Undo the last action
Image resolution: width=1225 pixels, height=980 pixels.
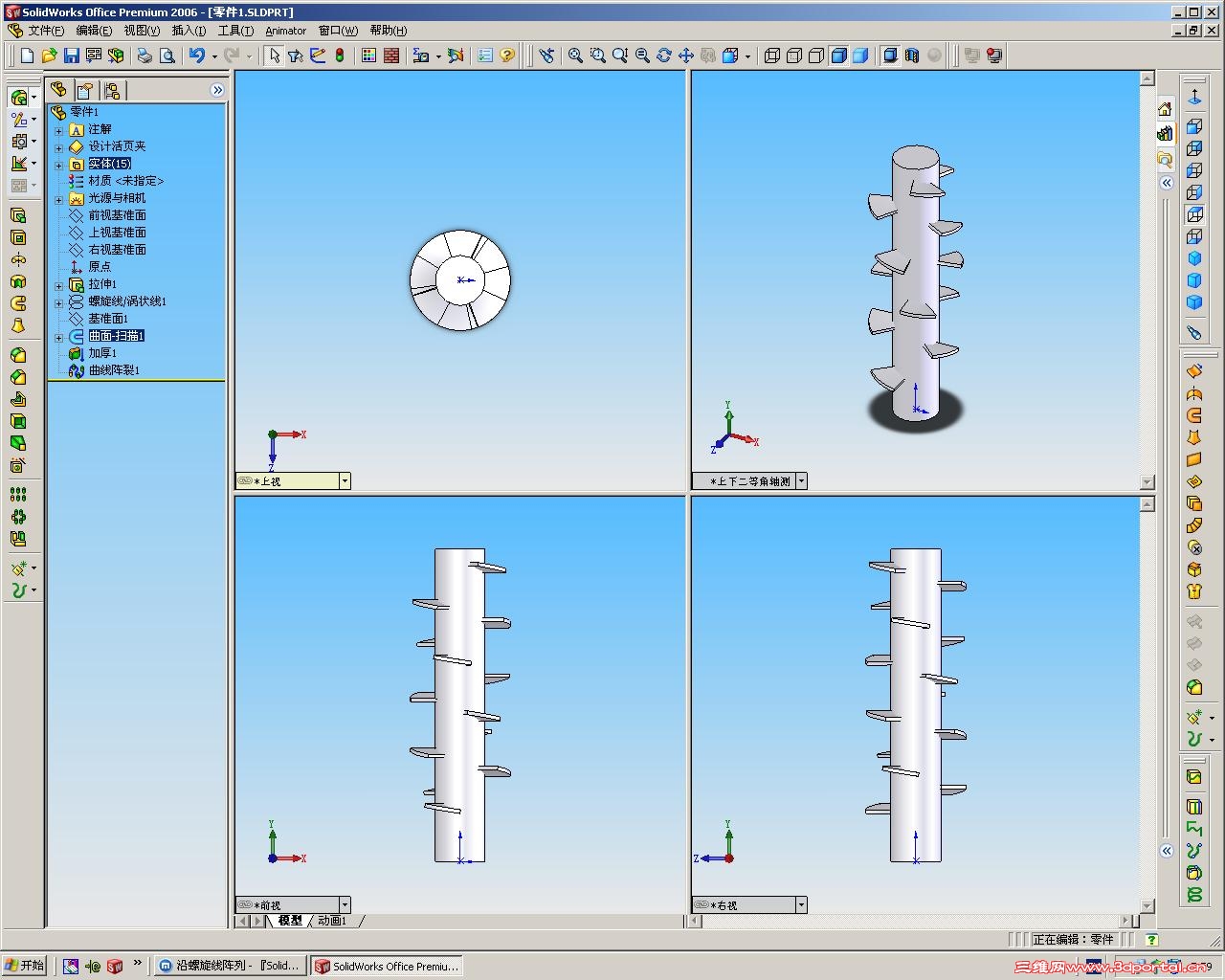pyautogui.click(x=197, y=56)
